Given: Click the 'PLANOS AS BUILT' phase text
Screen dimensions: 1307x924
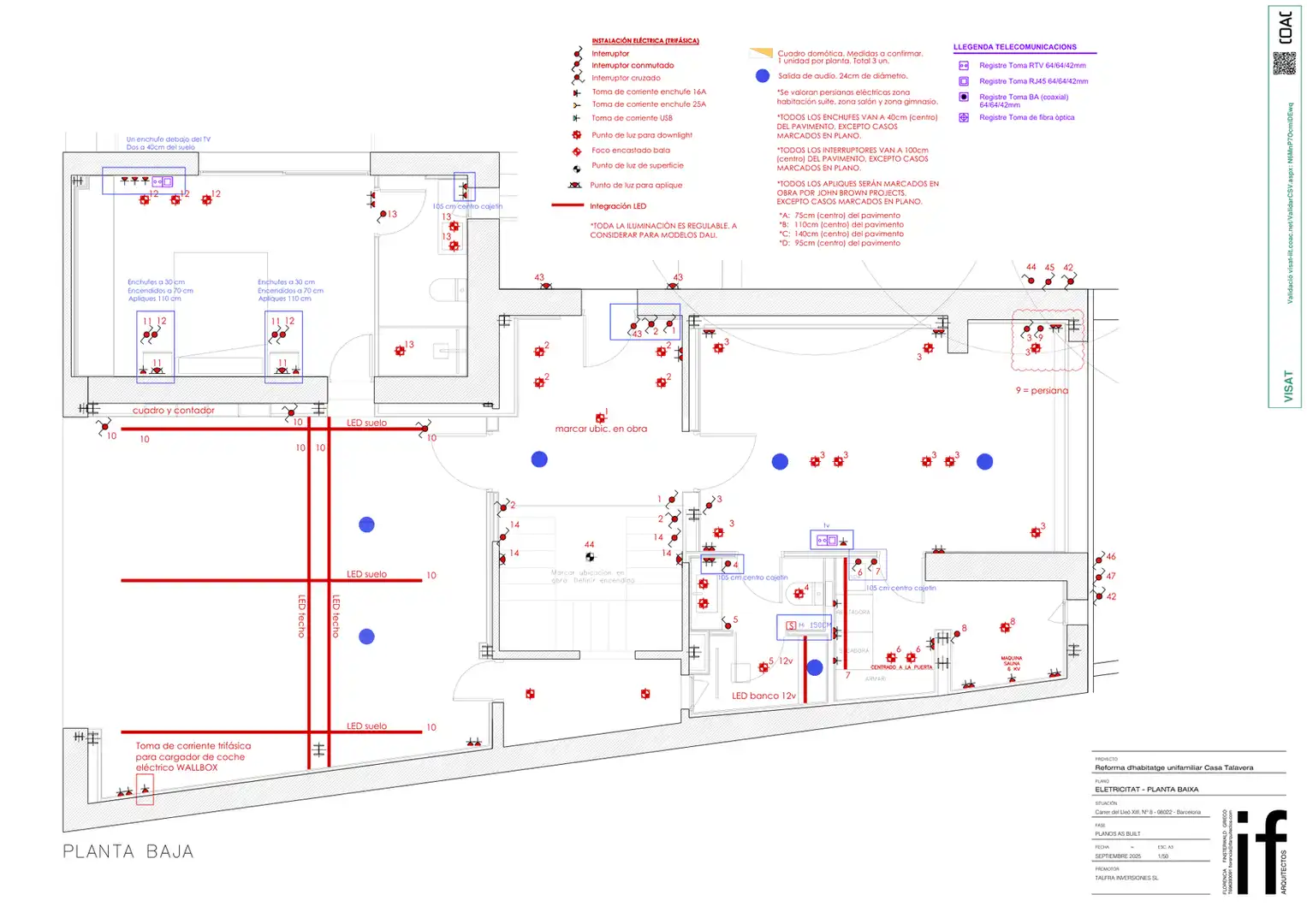Looking at the screenshot, I should click(1118, 834).
